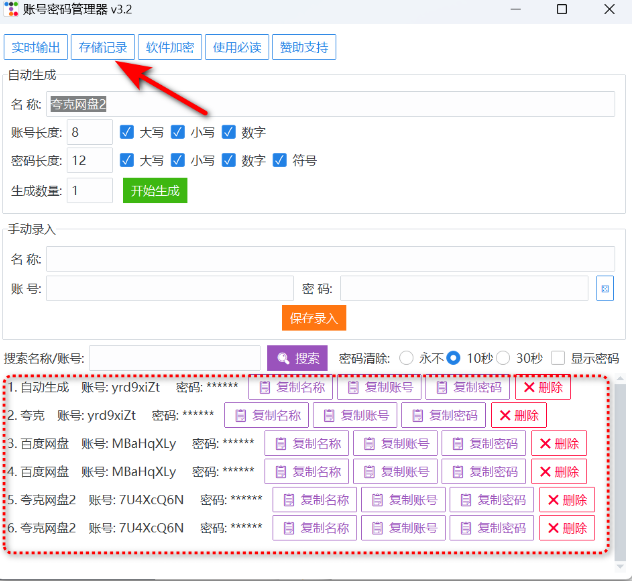Viewport: 632px width, 581px height.
Task: Copy account of entry 1 自动生成
Action: [379, 387]
